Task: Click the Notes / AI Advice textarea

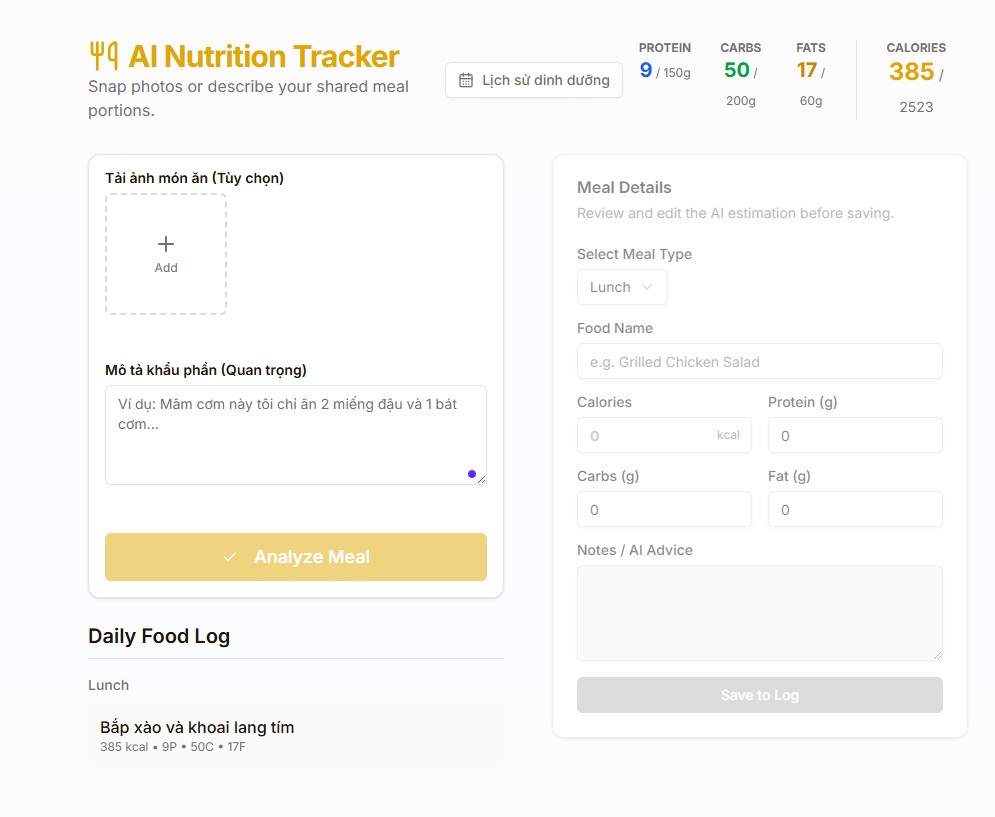Action: pyautogui.click(x=759, y=612)
